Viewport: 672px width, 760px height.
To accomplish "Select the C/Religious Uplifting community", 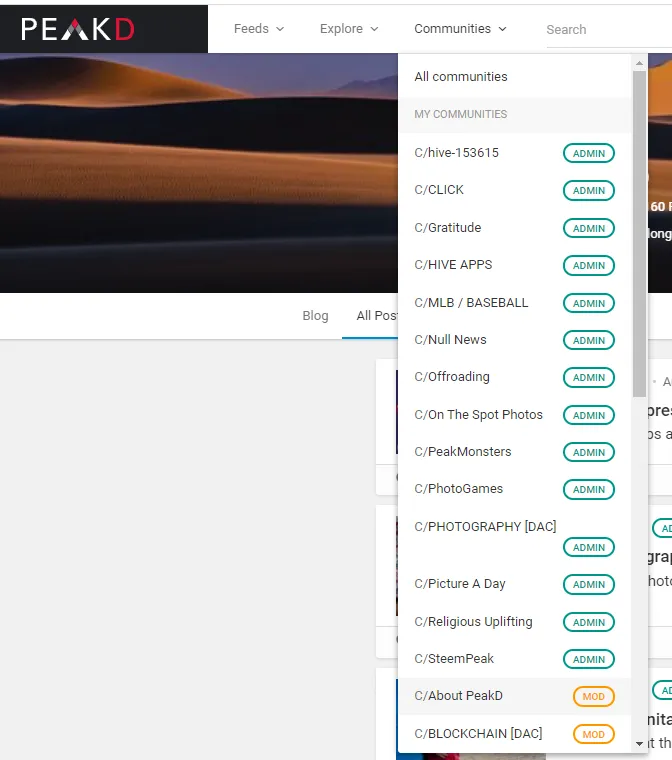I will pyautogui.click(x=514, y=622).
